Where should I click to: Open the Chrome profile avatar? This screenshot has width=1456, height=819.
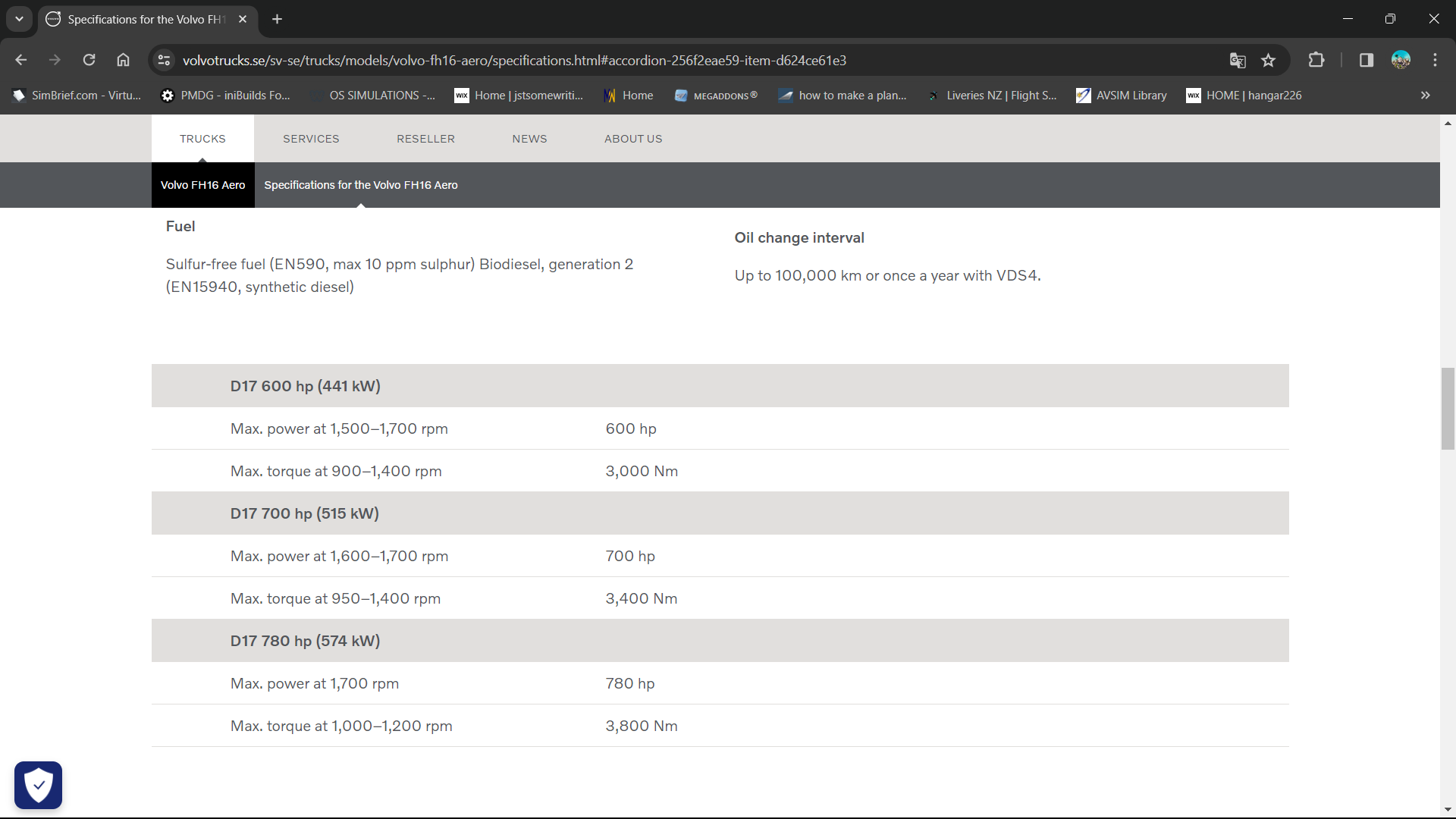coord(1401,60)
